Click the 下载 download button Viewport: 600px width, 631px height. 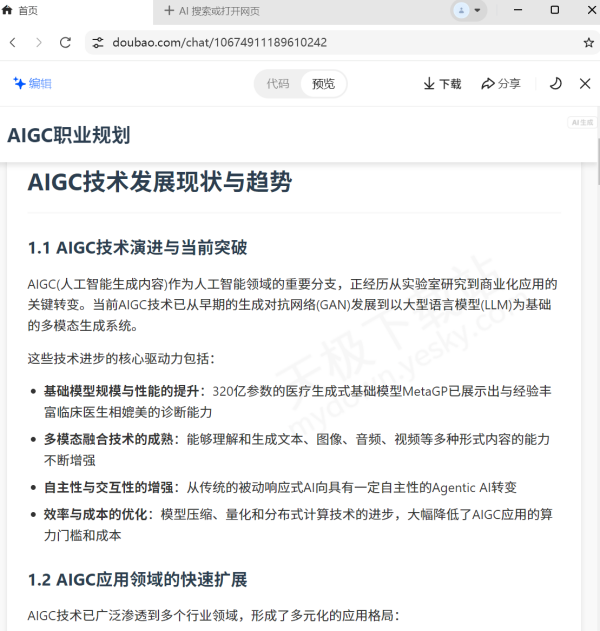point(442,84)
